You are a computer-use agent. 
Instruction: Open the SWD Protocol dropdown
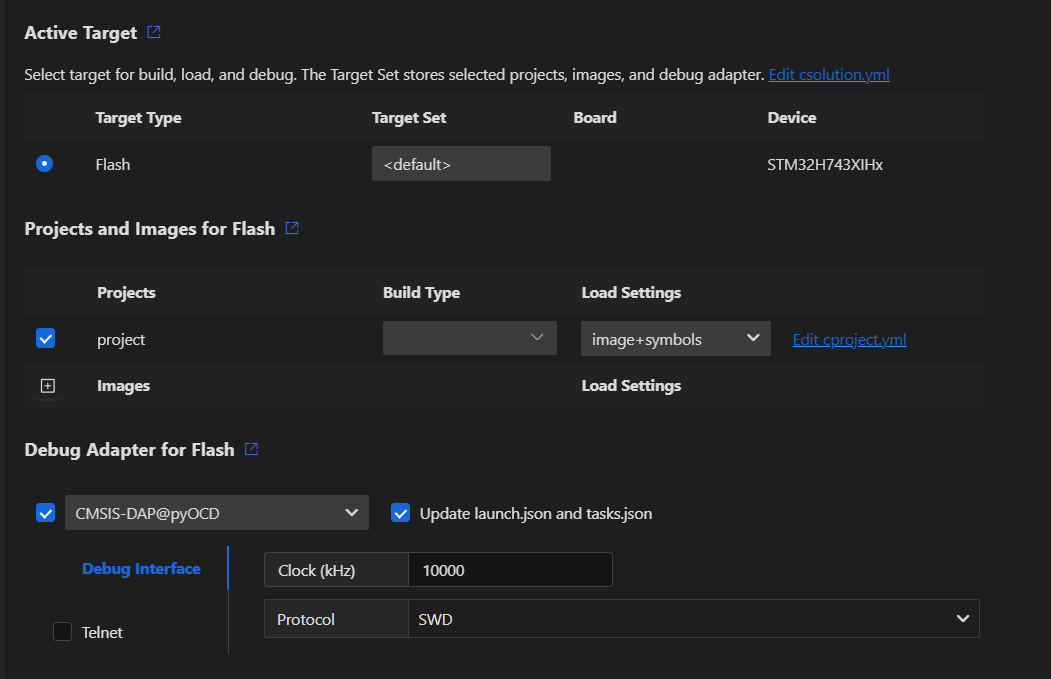pyautogui.click(x=693, y=619)
